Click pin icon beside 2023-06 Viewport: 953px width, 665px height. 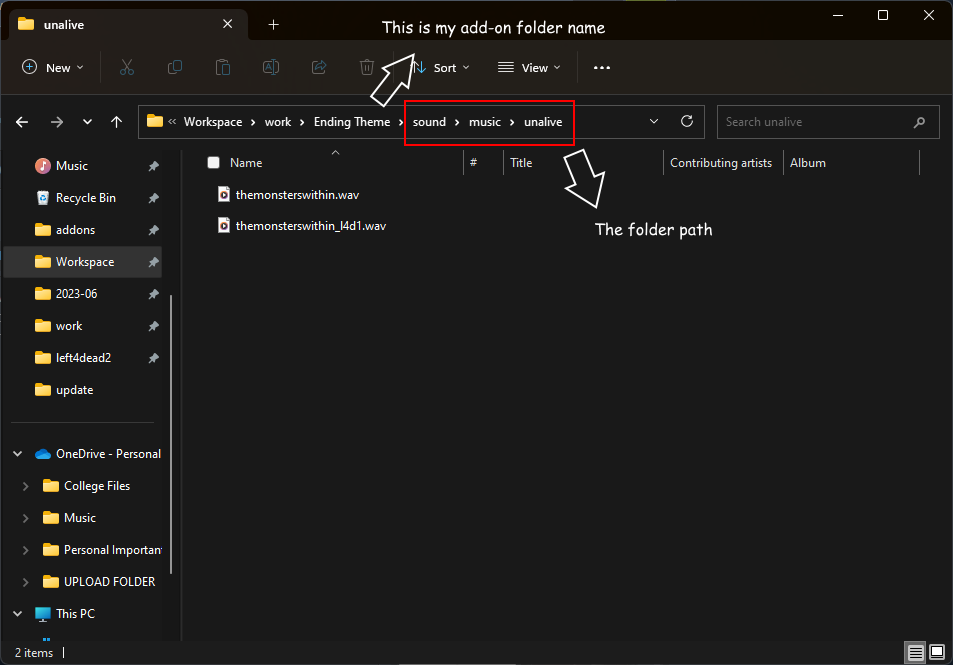[153, 294]
